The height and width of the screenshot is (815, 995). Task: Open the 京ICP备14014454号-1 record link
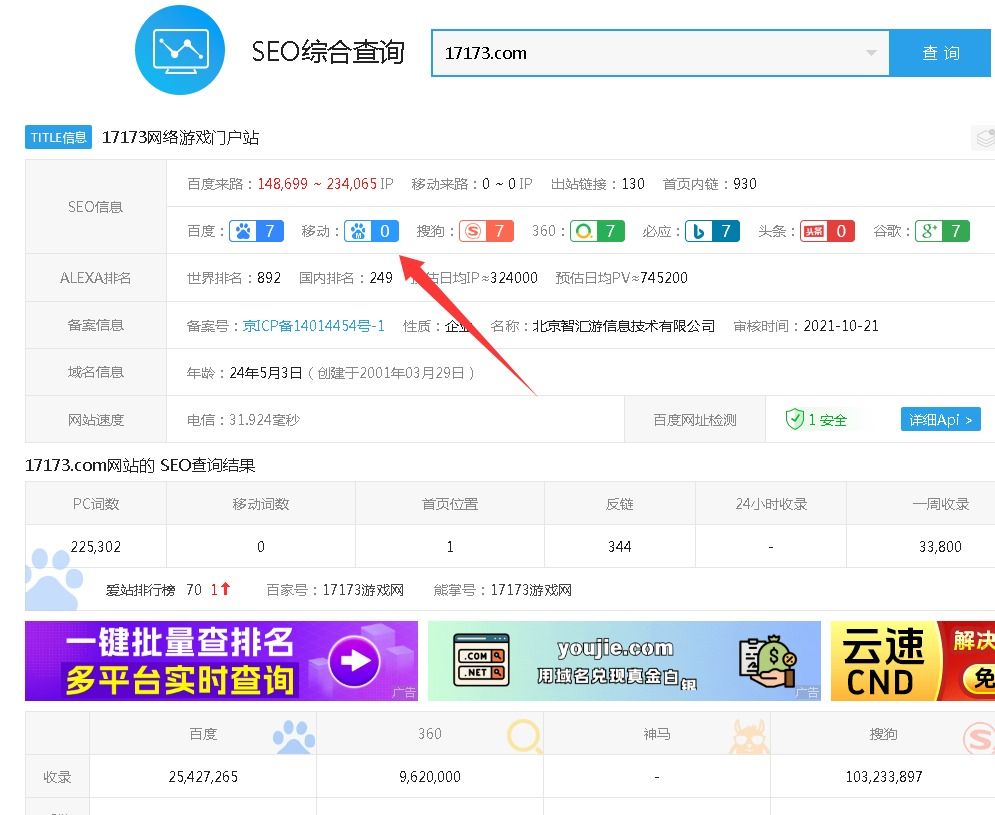click(314, 326)
